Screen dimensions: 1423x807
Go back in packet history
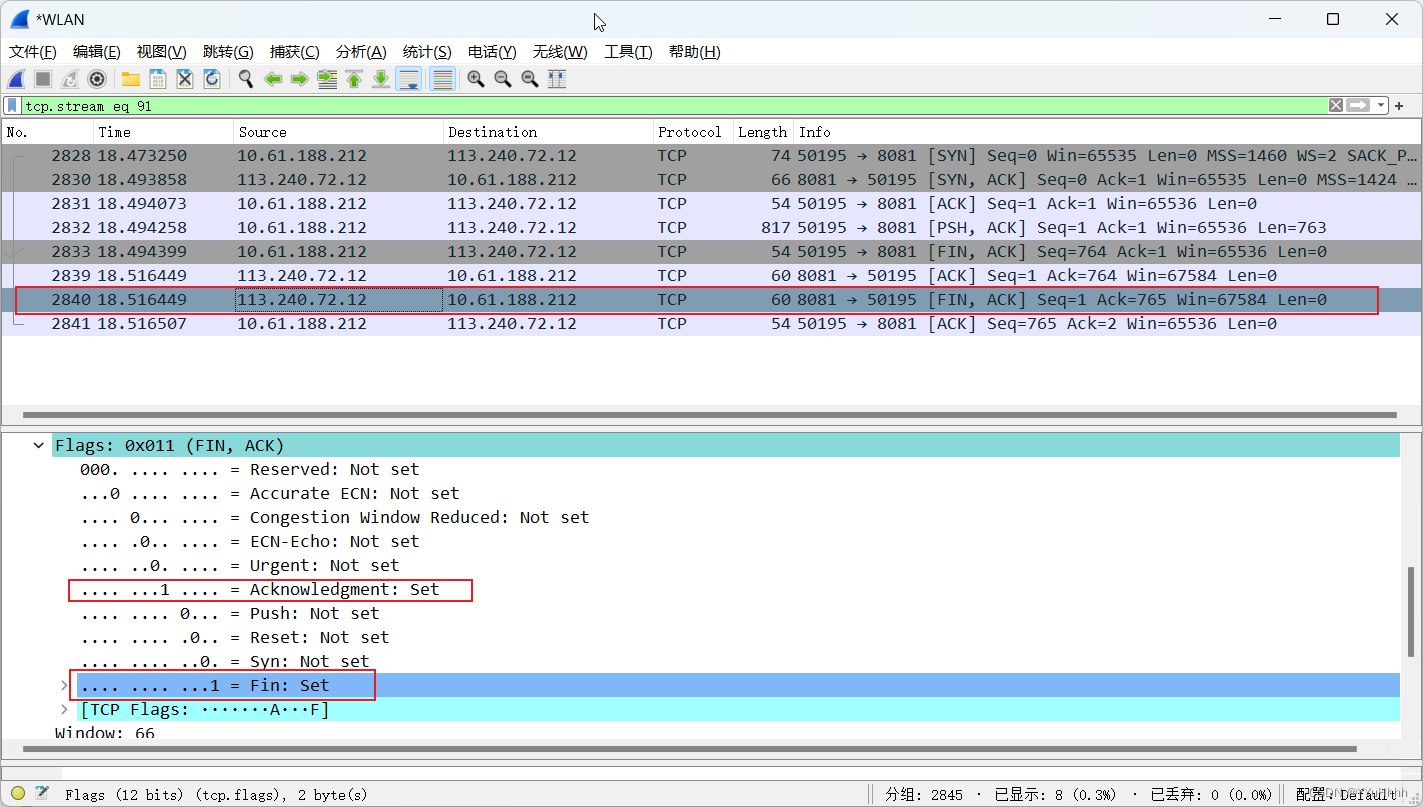tap(273, 79)
